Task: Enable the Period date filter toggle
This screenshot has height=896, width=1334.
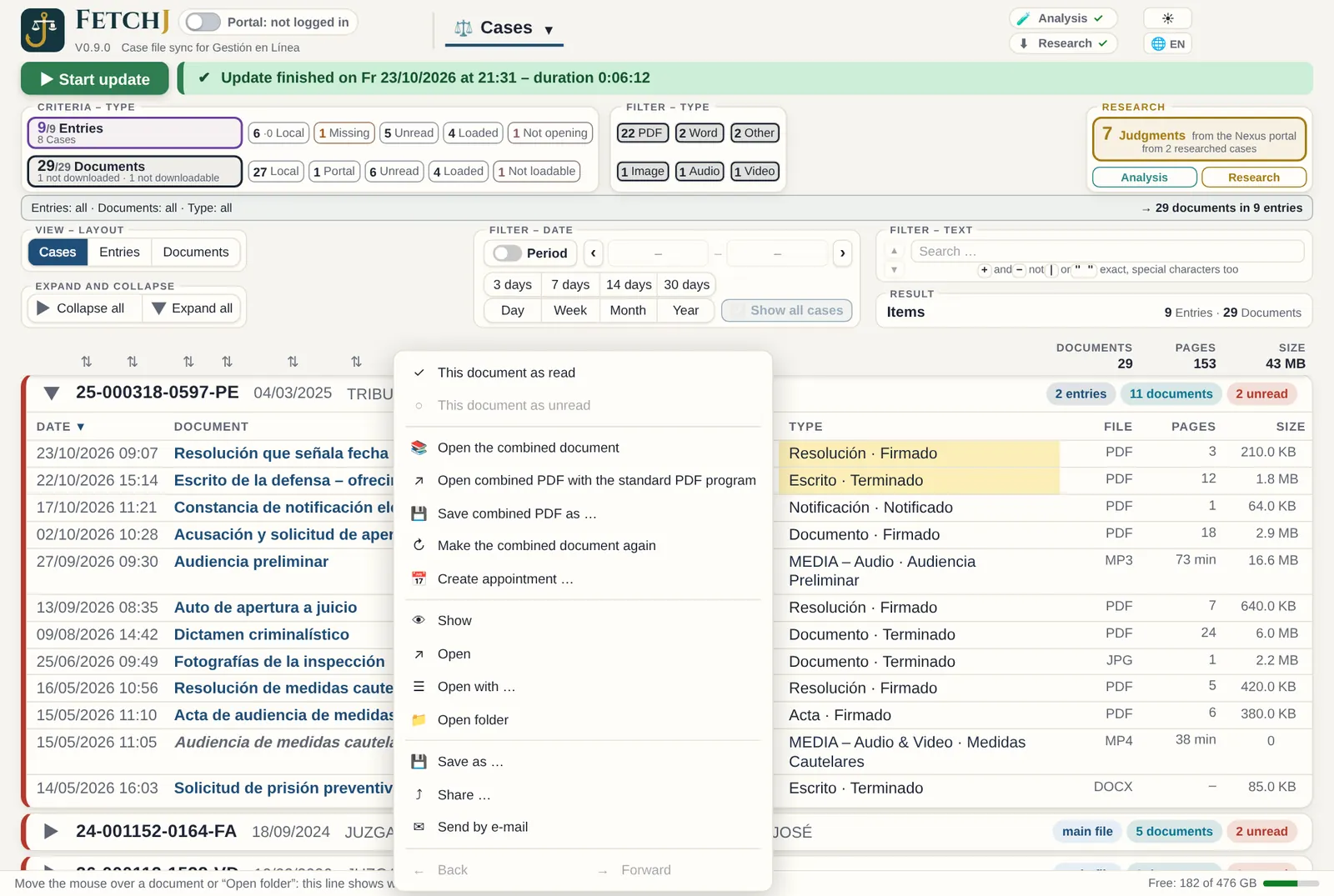Action: click(507, 253)
